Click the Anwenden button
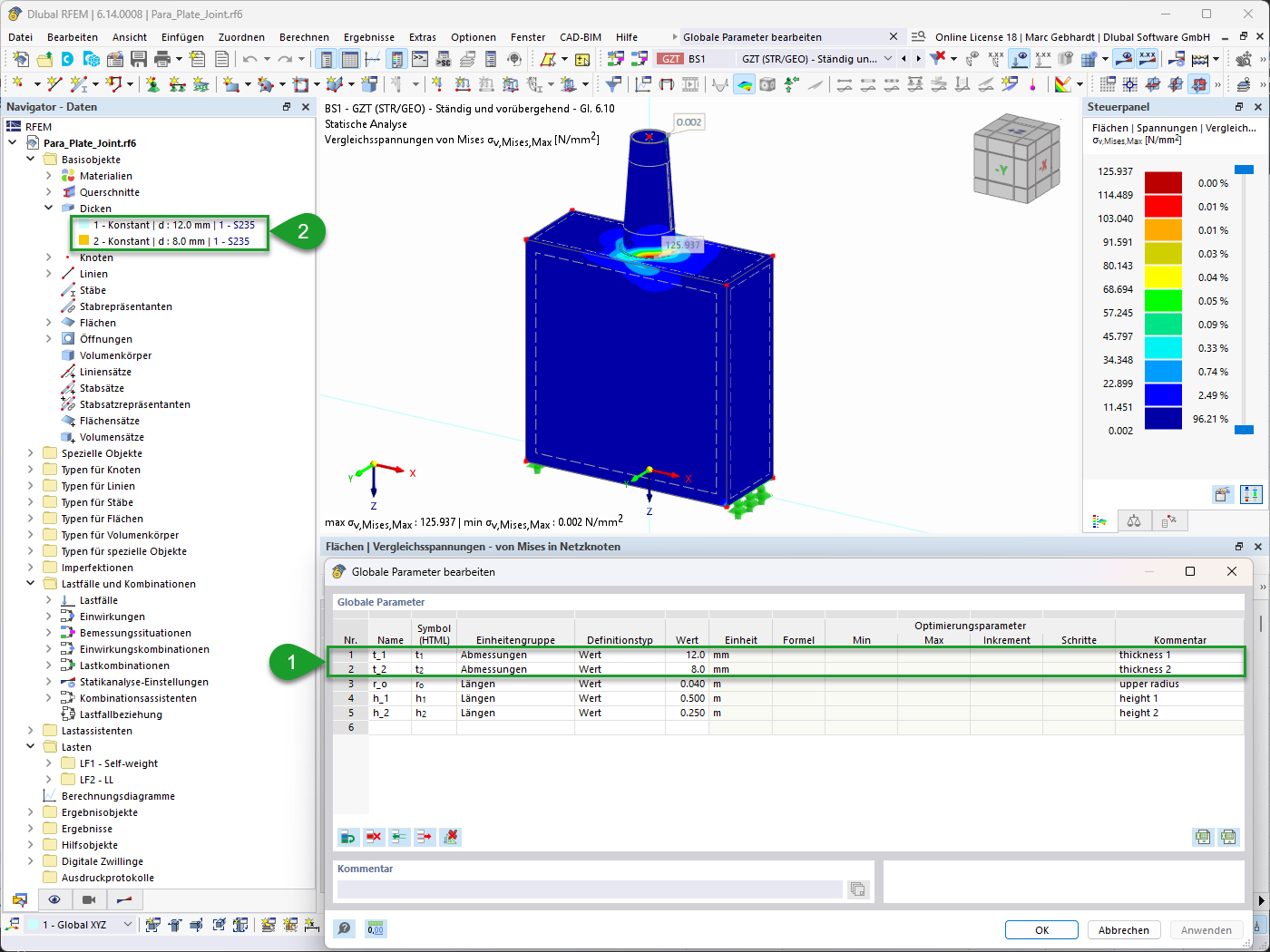Image resolution: width=1270 pixels, height=952 pixels. pos(1206,930)
